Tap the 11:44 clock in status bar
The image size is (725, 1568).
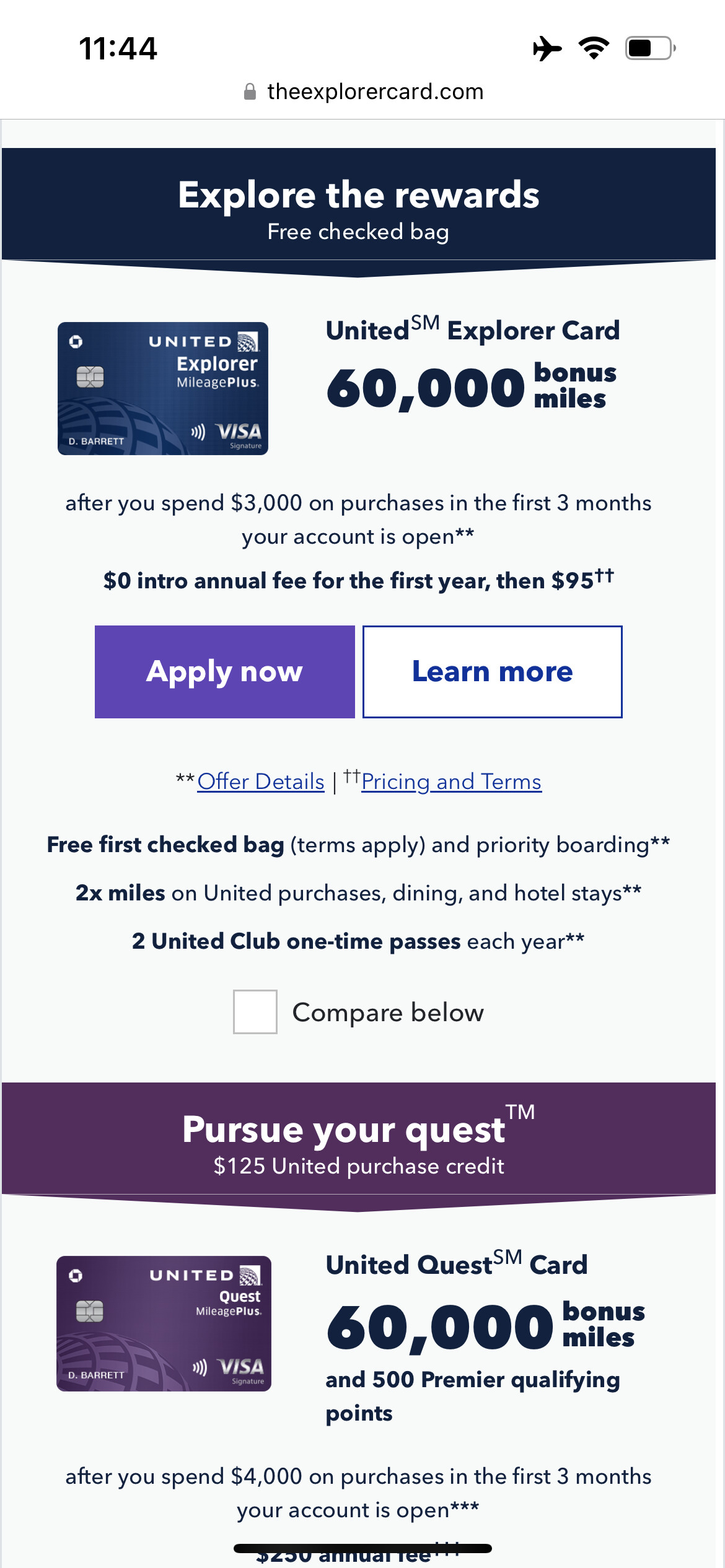[118, 48]
